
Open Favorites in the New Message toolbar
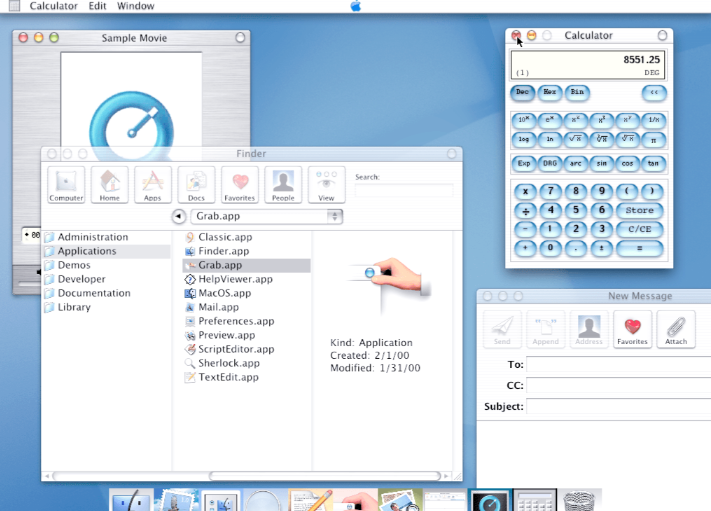(633, 329)
